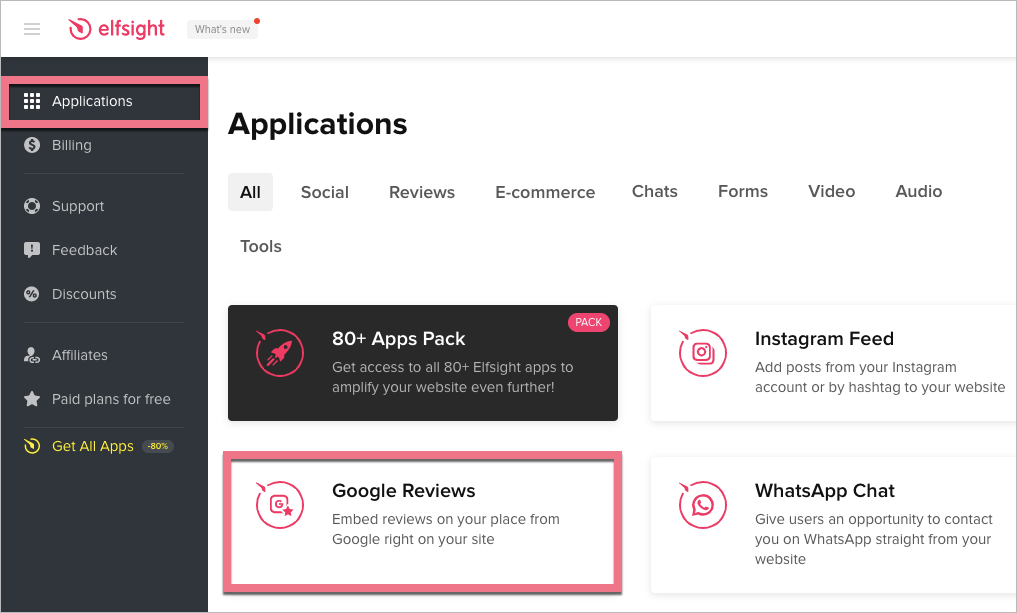This screenshot has height=613, width=1017.
Task: Click the Google Reviews app icon
Action: click(279, 505)
